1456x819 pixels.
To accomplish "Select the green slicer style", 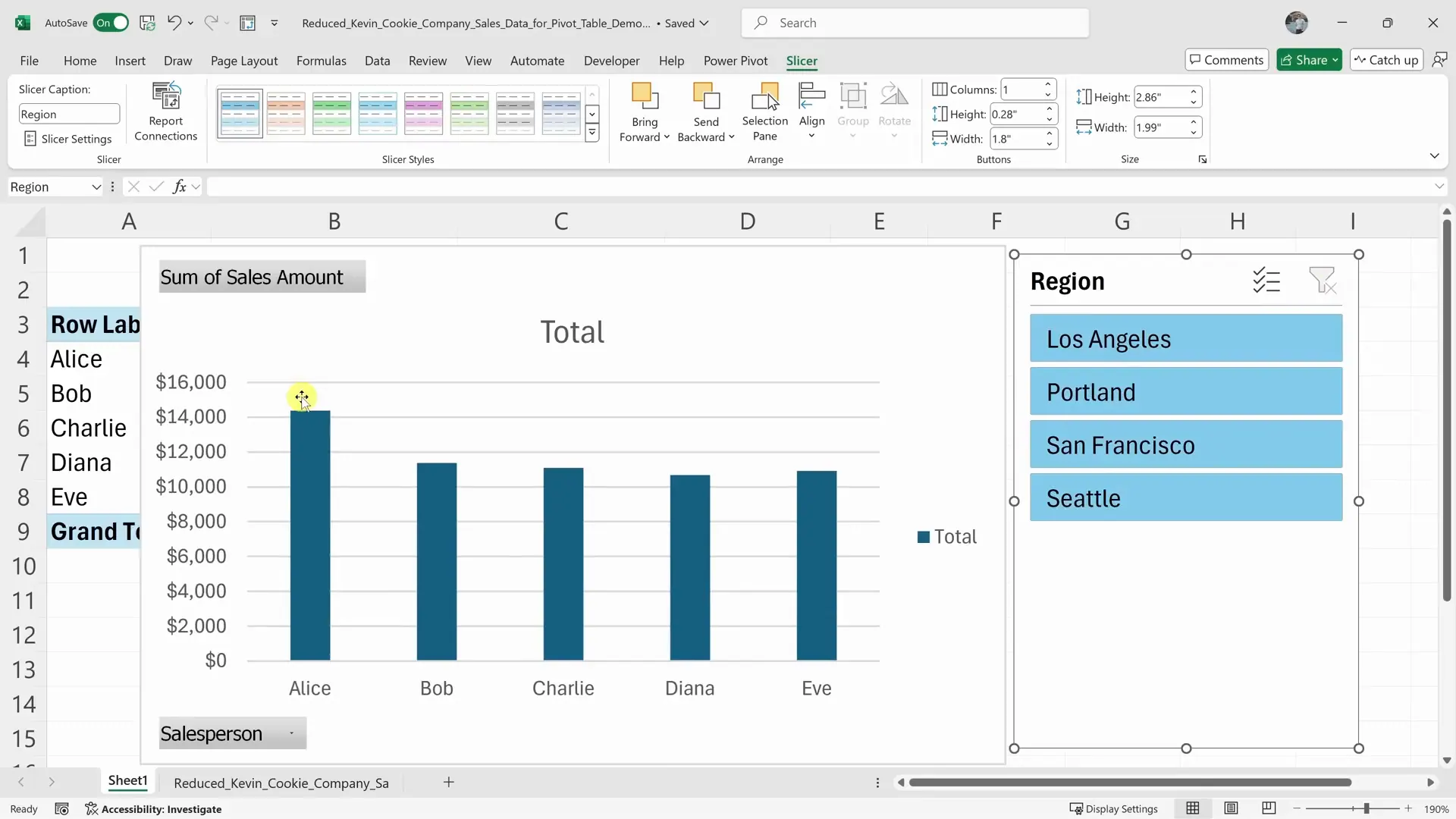I will click(x=331, y=113).
